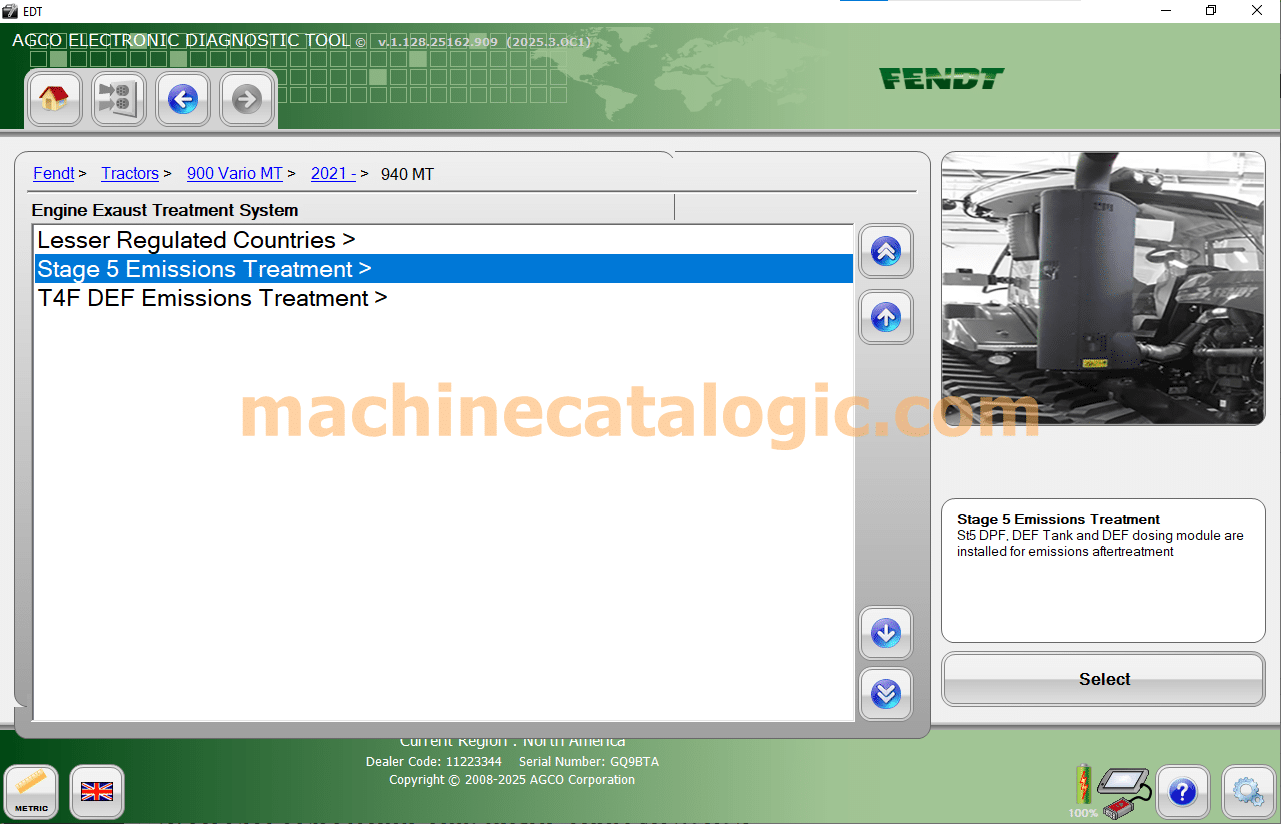Click the exhaust treatment system photo
The height and width of the screenshot is (824, 1281).
pos(1103,288)
